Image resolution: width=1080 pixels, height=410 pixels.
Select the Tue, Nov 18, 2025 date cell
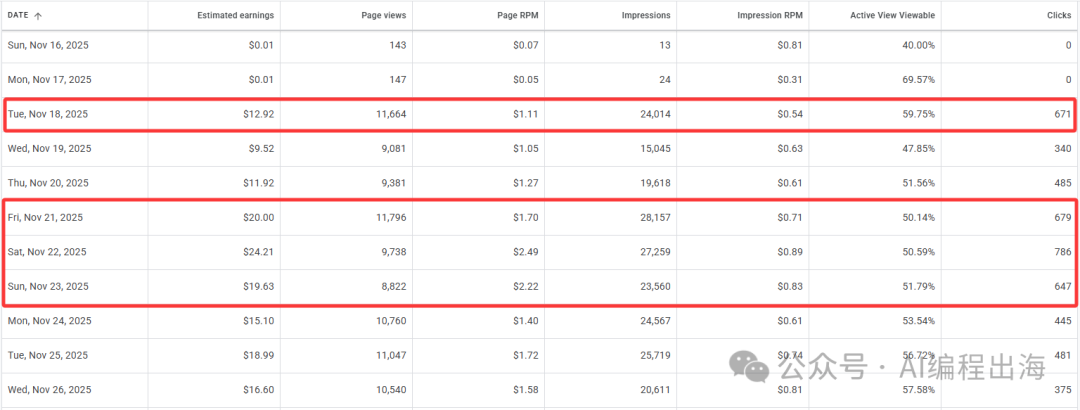point(48,114)
